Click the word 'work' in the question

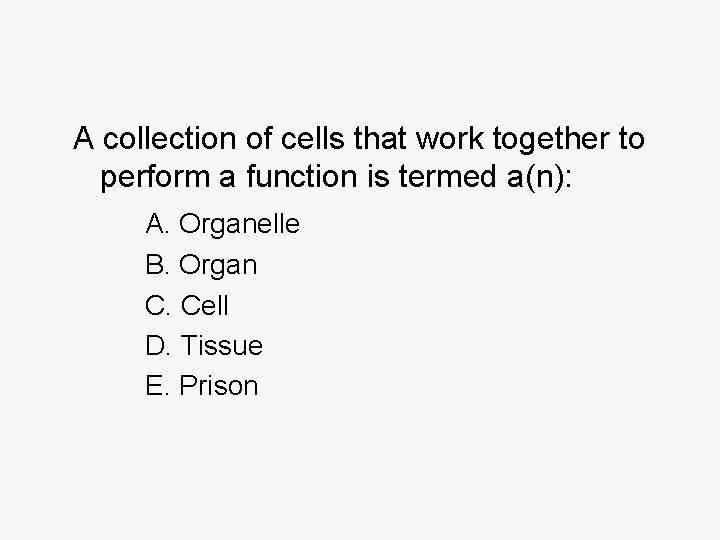click(x=450, y=138)
